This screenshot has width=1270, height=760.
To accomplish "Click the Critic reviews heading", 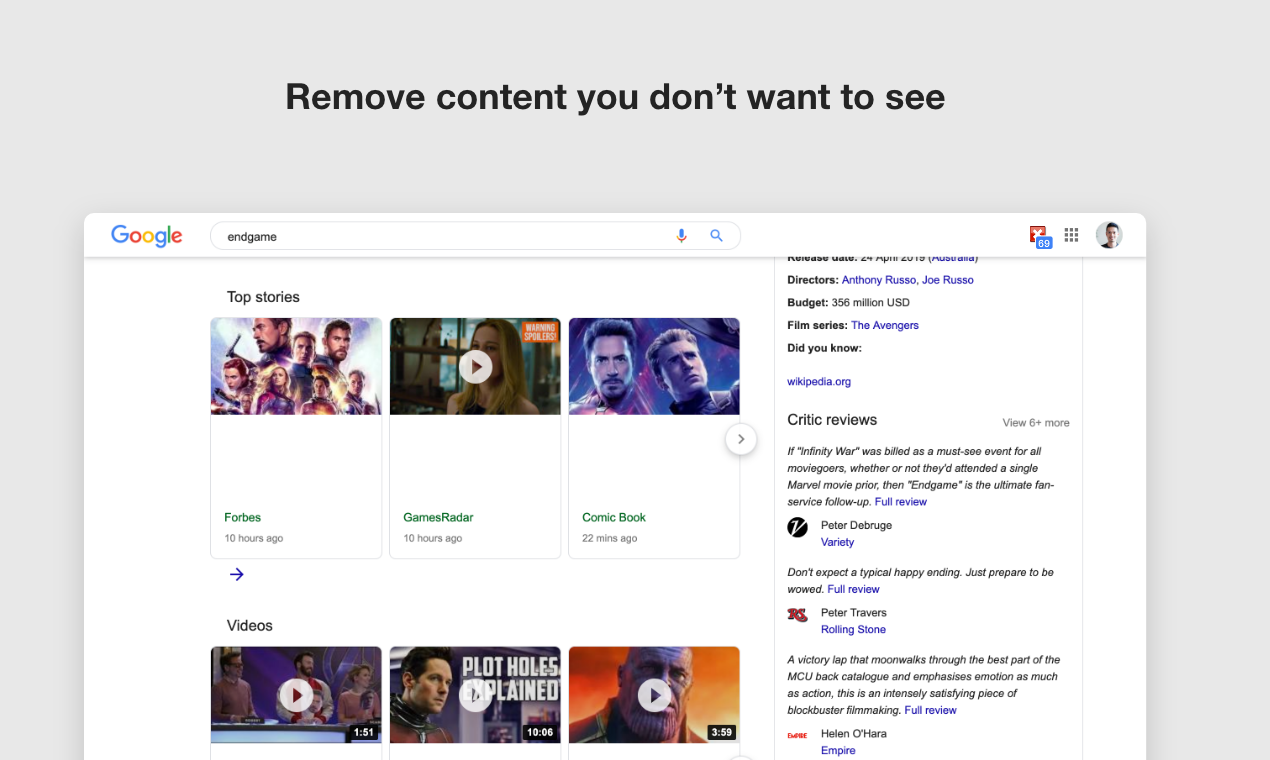I will [832, 420].
